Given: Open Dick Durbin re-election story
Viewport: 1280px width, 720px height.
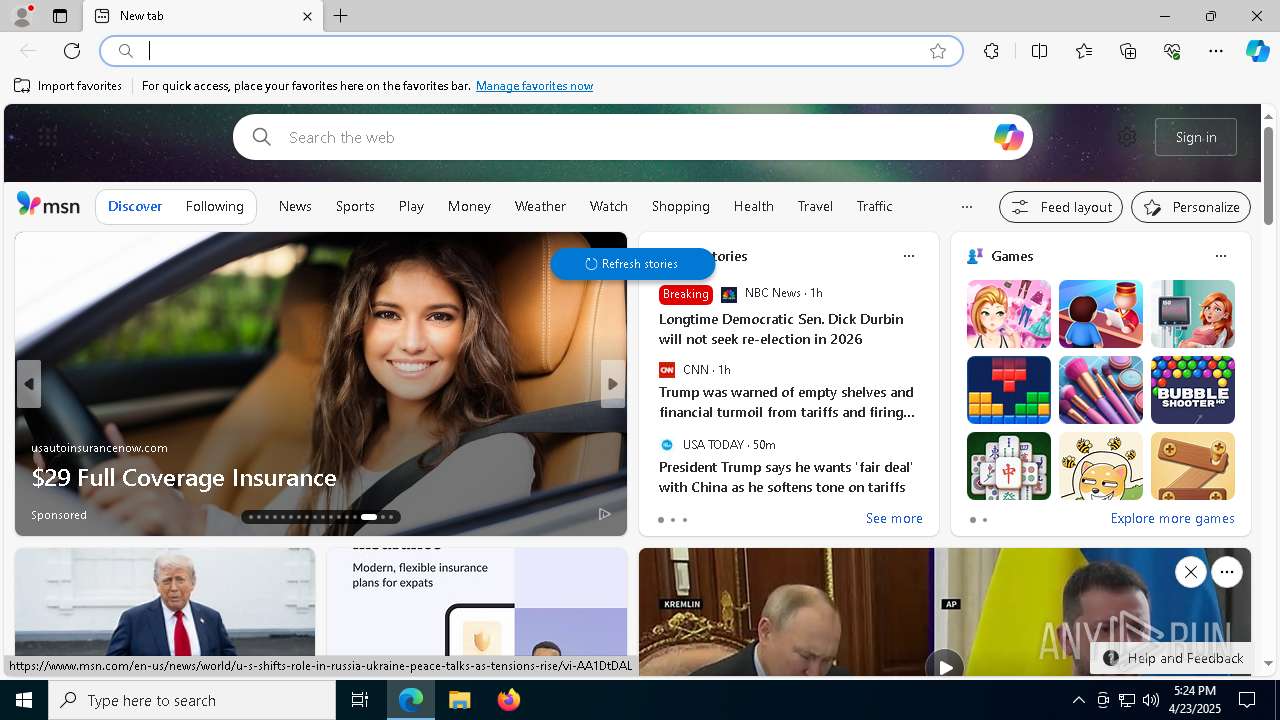Looking at the screenshot, I should pos(781,329).
